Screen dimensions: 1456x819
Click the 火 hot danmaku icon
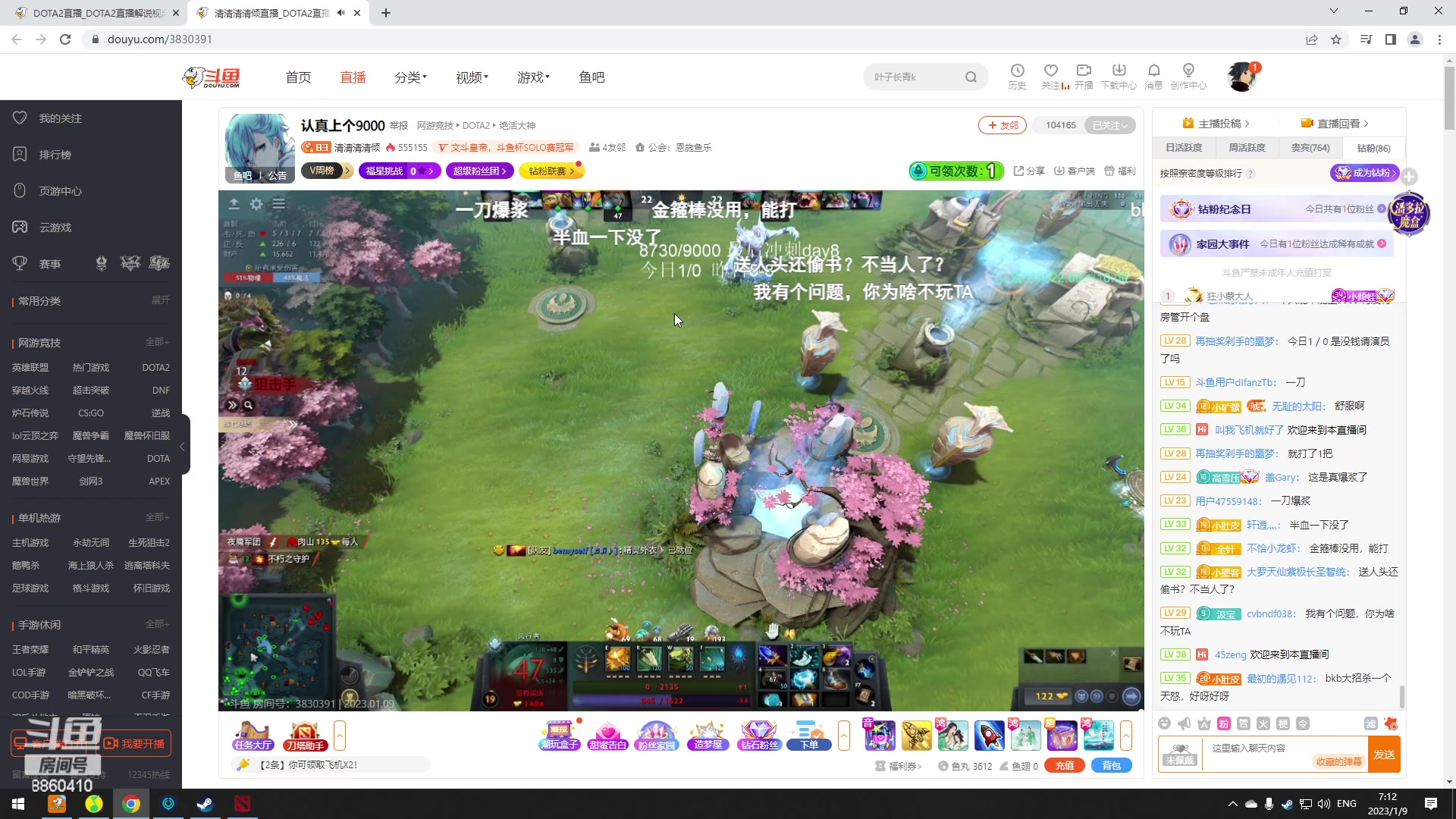(x=1263, y=723)
